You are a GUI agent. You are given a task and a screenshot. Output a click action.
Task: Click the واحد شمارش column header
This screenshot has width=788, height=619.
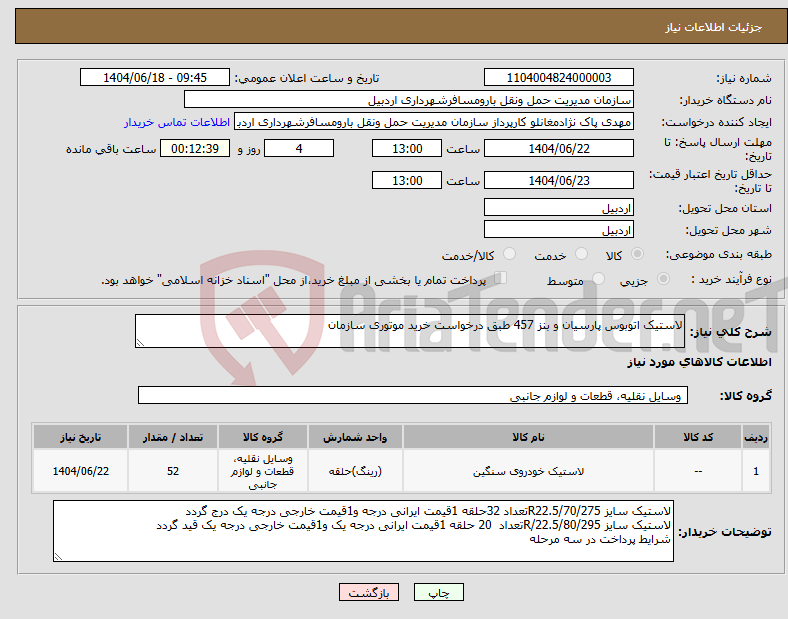pyautogui.click(x=355, y=437)
